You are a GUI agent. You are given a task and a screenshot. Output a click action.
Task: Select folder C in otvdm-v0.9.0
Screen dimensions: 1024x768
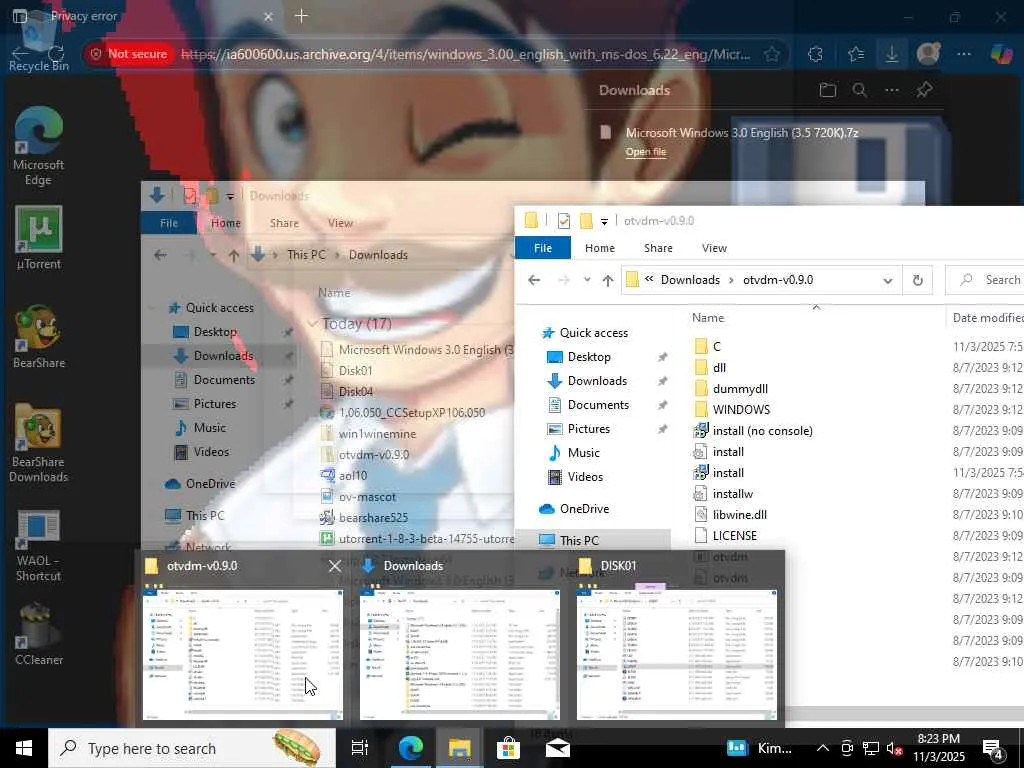click(x=716, y=347)
